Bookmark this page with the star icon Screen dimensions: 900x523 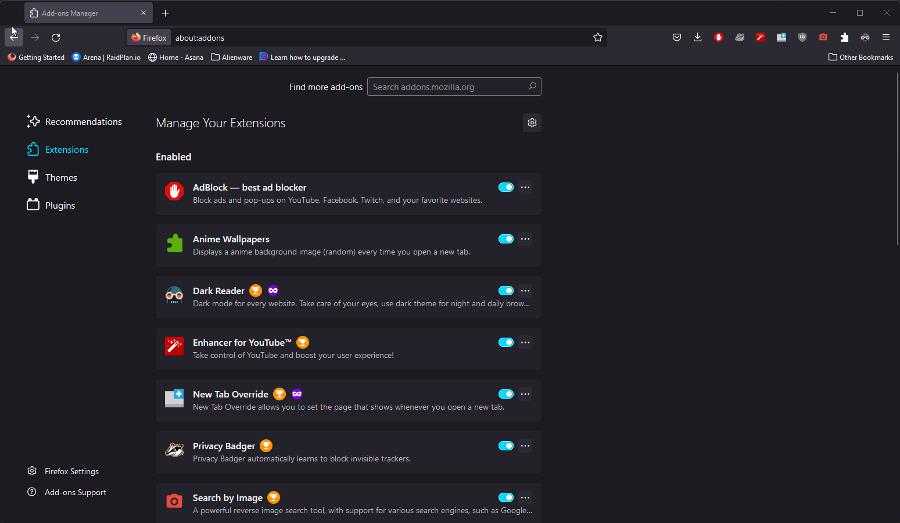[x=598, y=37]
